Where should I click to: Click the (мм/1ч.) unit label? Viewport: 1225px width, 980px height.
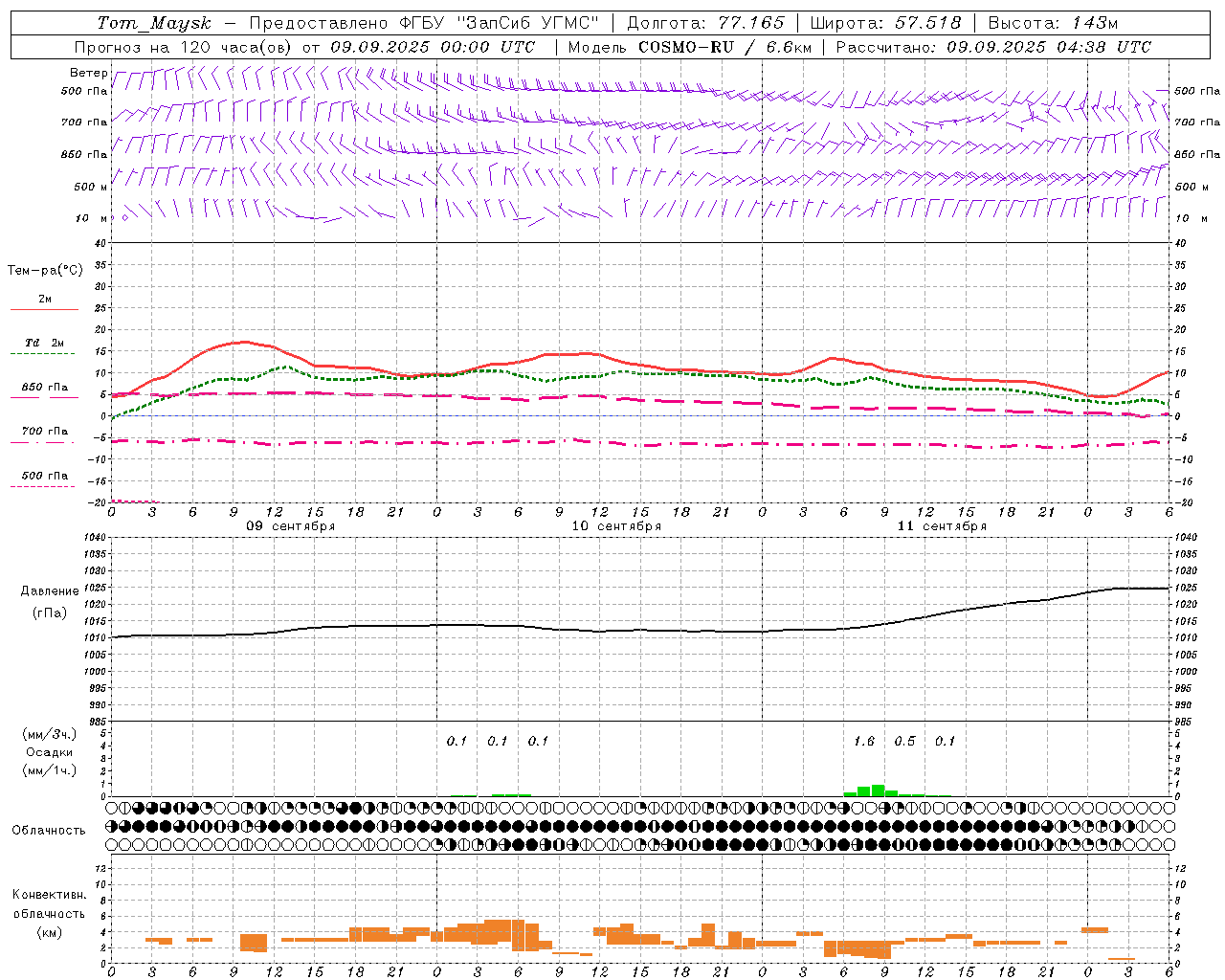tap(49, 770)
